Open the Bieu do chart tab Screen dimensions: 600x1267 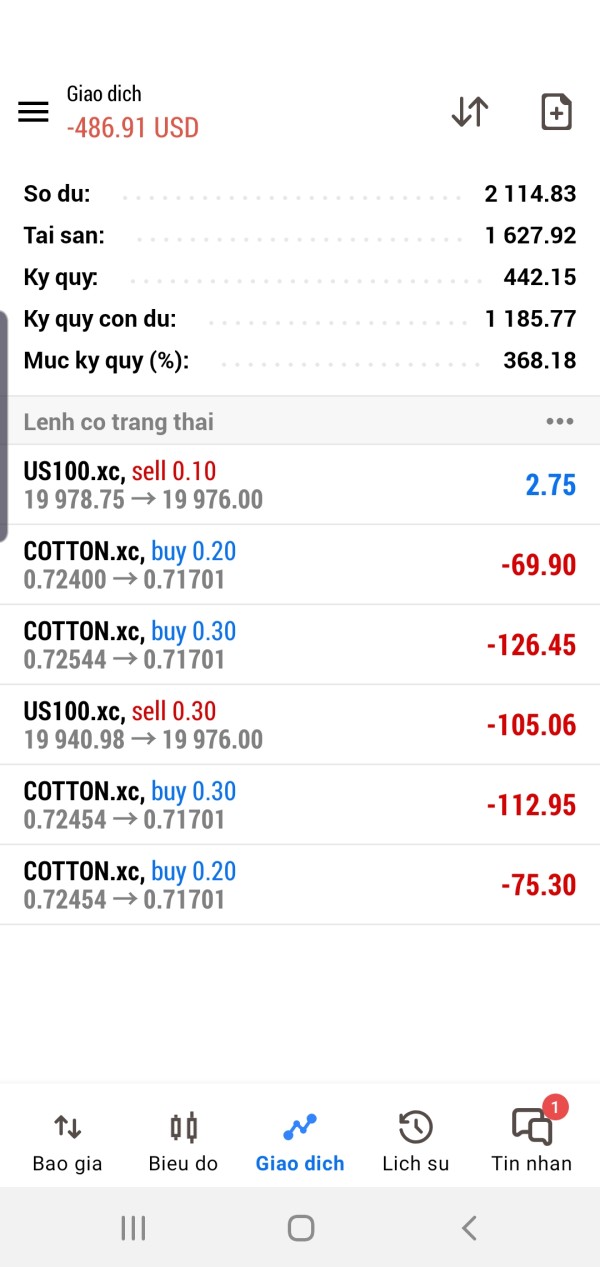[183, 1141]
